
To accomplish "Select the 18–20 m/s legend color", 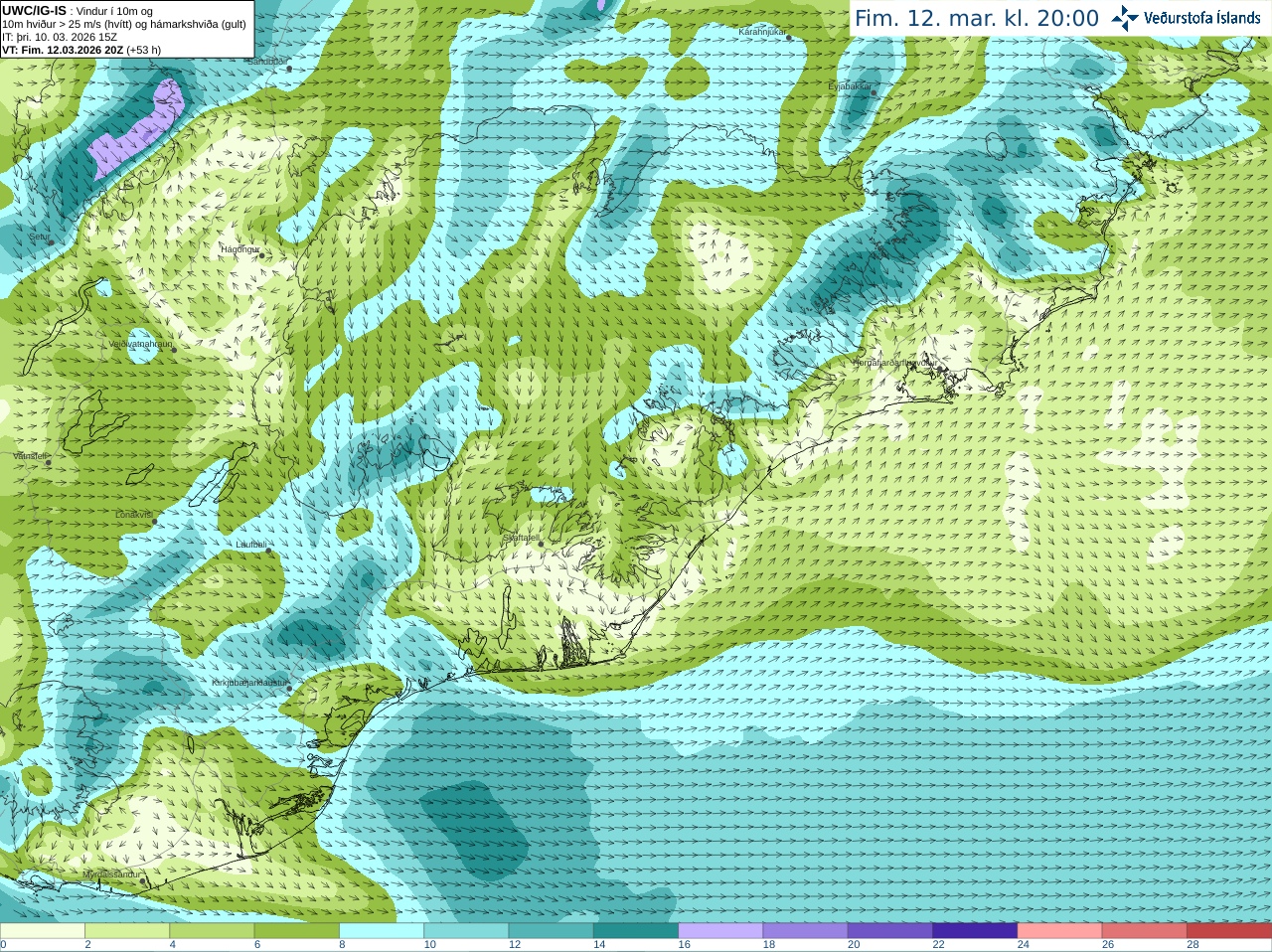I will 805,931.
